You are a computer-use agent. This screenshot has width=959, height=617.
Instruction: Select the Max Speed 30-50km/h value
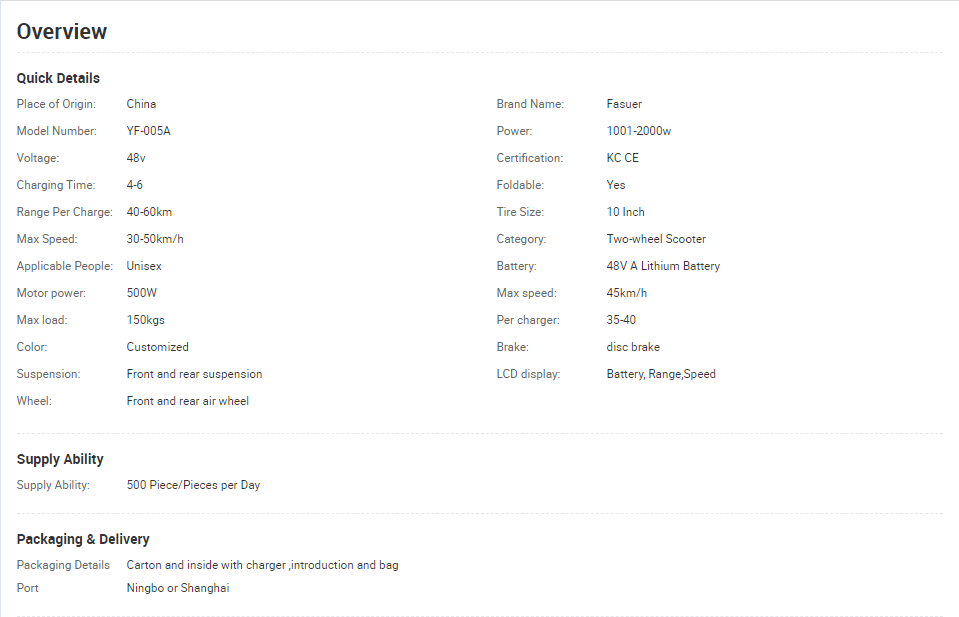pyautogui.click(x=155, y=239)
